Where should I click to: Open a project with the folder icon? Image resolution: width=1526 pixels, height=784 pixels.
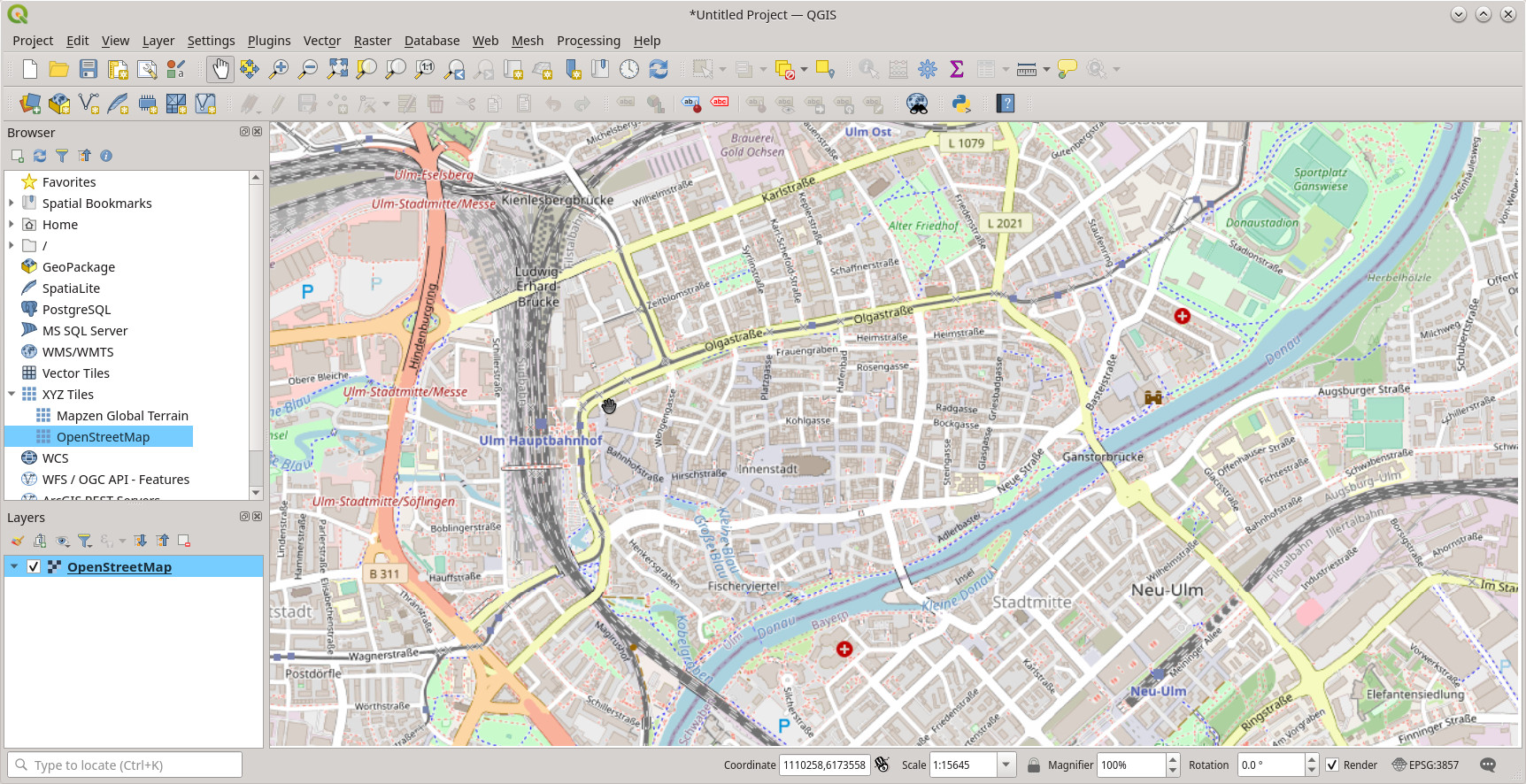coord(59,69)
